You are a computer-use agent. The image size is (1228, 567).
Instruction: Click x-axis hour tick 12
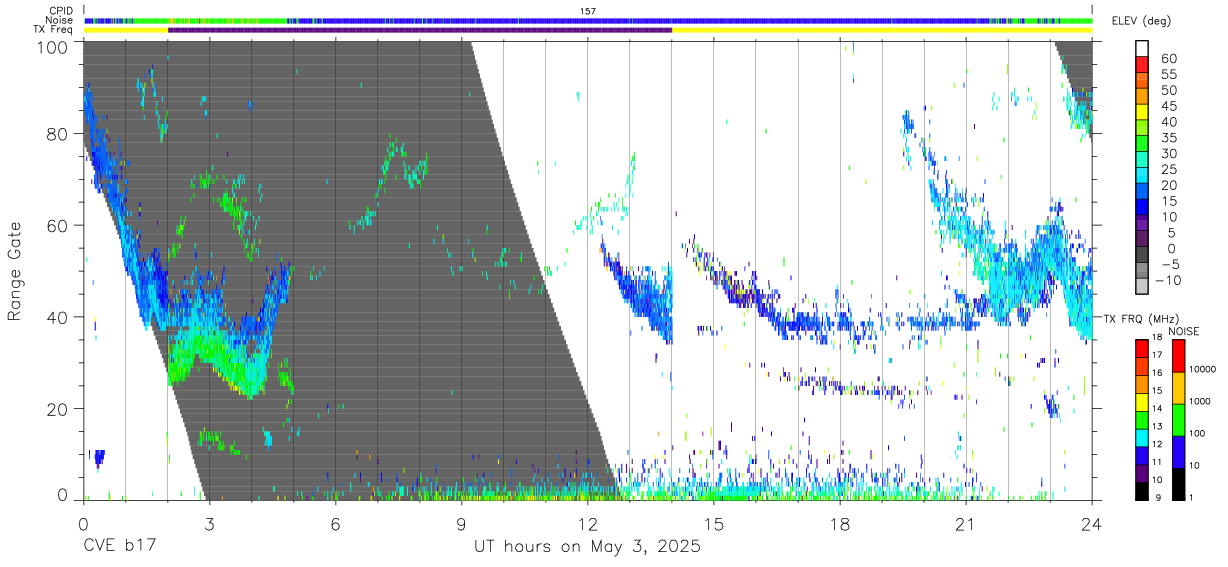tap(587, 524)
